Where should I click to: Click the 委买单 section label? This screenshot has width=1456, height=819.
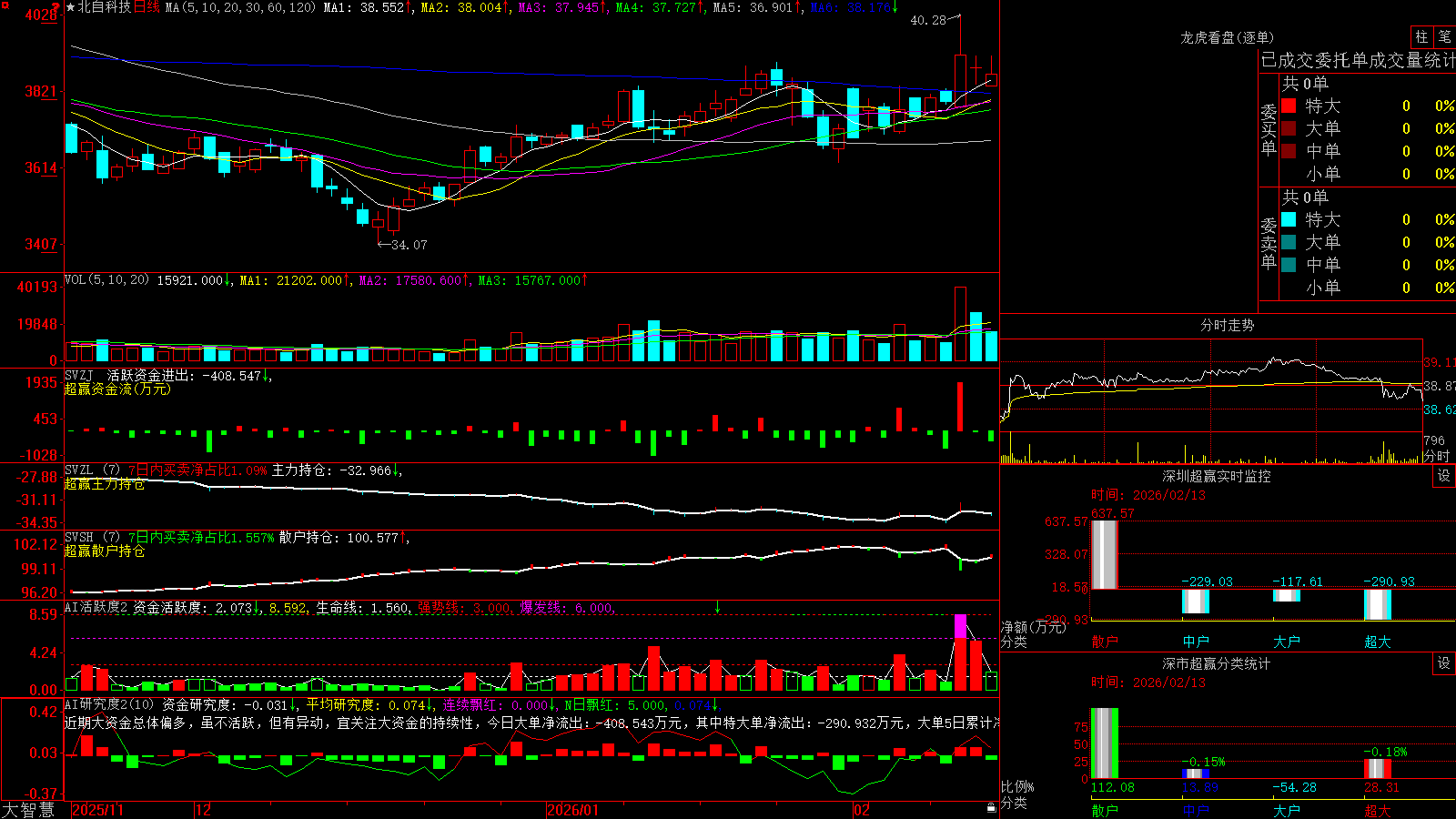(1269, 130)
